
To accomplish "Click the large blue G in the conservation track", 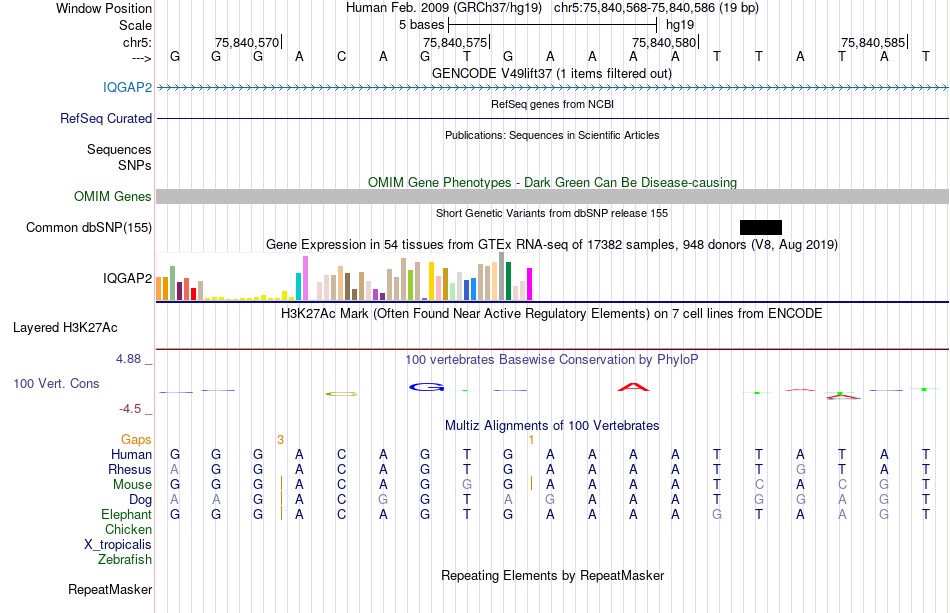I will coord(427,387).
